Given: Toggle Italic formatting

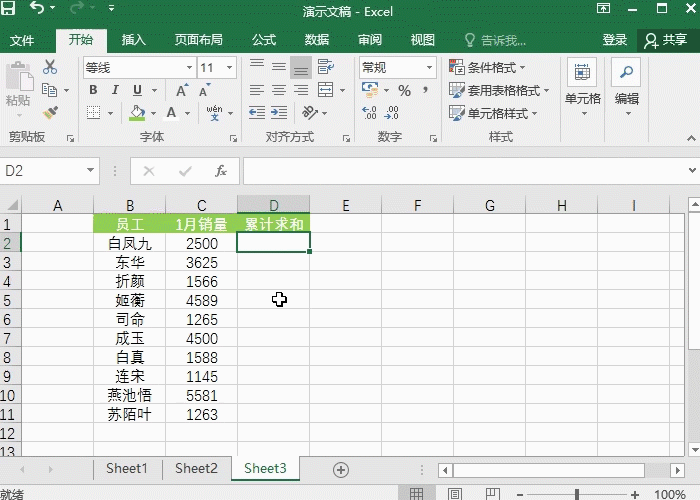Looking at the screenshot, I should click(x=115, y=90).
